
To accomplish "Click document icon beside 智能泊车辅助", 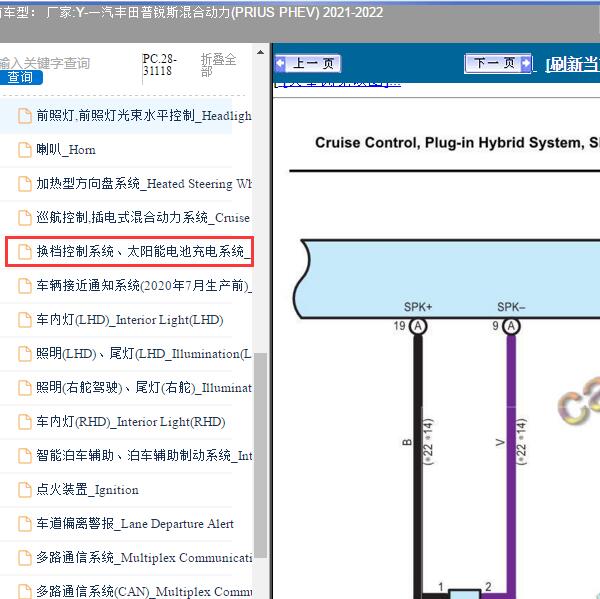I will pos(25,455).
